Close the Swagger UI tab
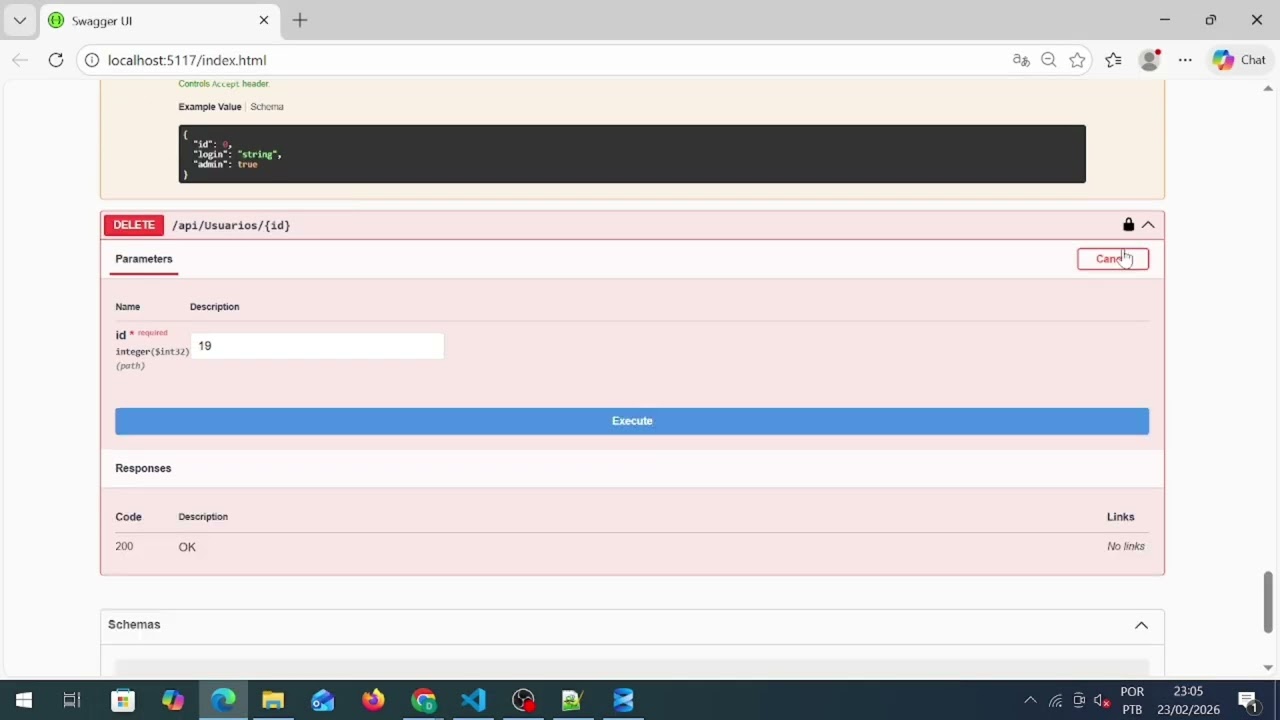This screenshot has width=1280, height=720. click(264, 20)
